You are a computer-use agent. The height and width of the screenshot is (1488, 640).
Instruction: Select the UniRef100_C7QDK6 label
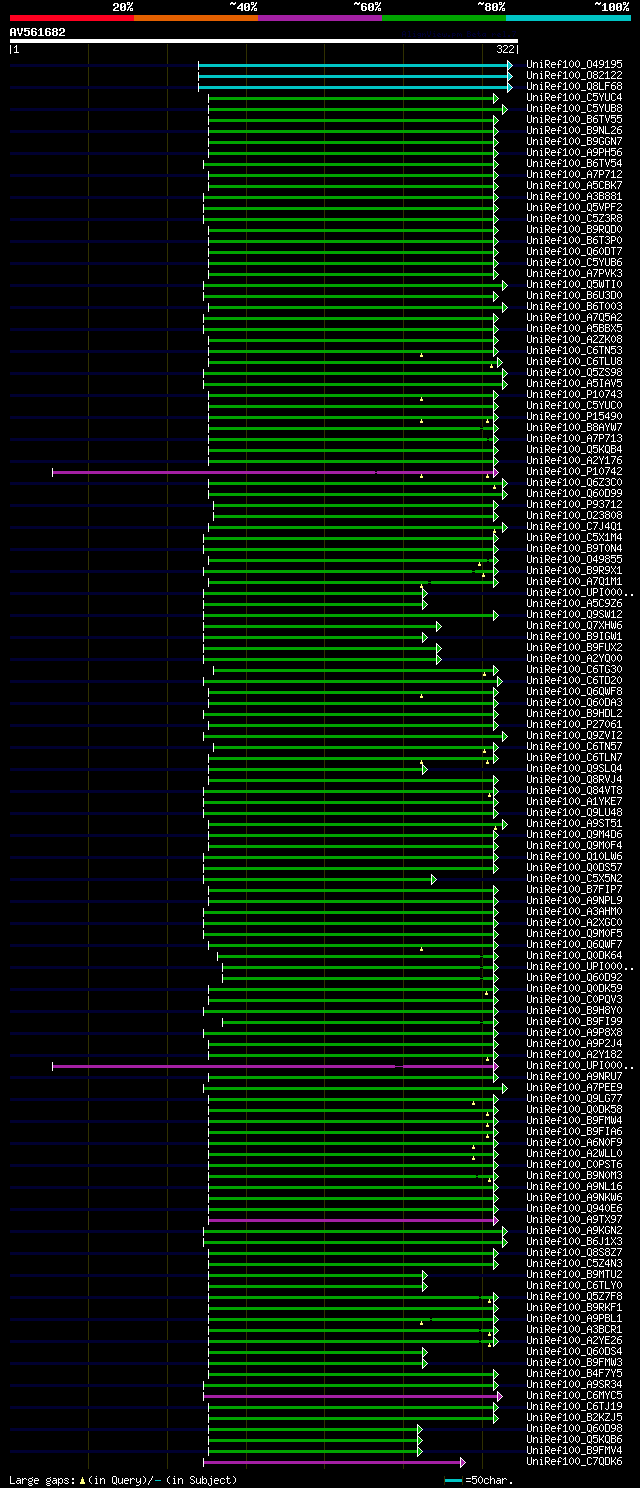click(x=575, y=1461)
